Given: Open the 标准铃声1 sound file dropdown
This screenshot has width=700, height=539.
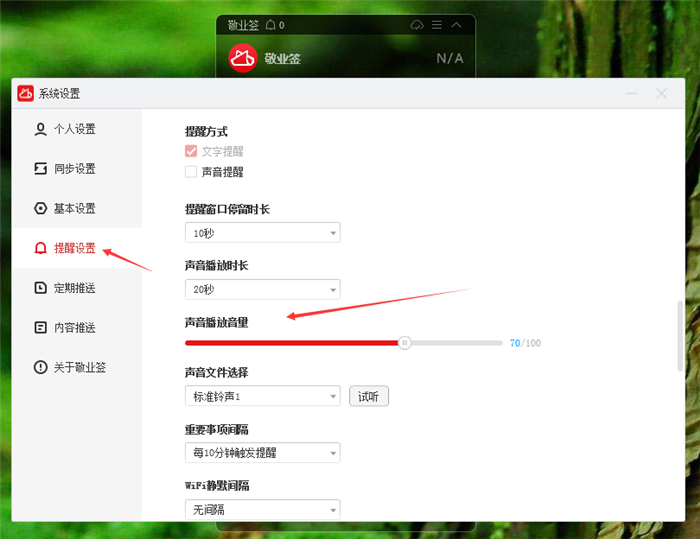Looking at the screenshot, I should (263, 396).
